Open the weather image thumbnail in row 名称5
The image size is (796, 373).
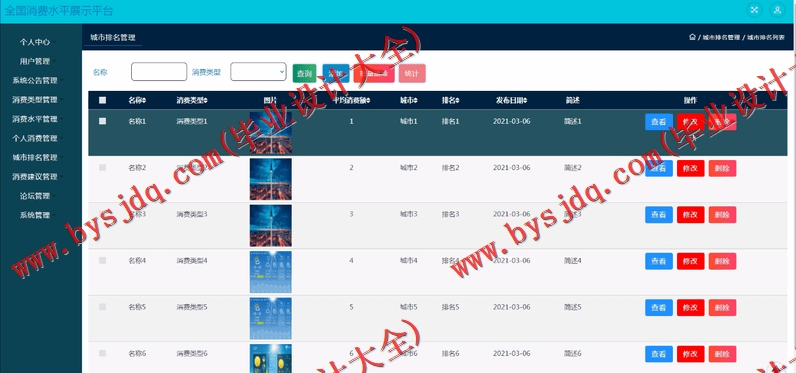[271, 318]
